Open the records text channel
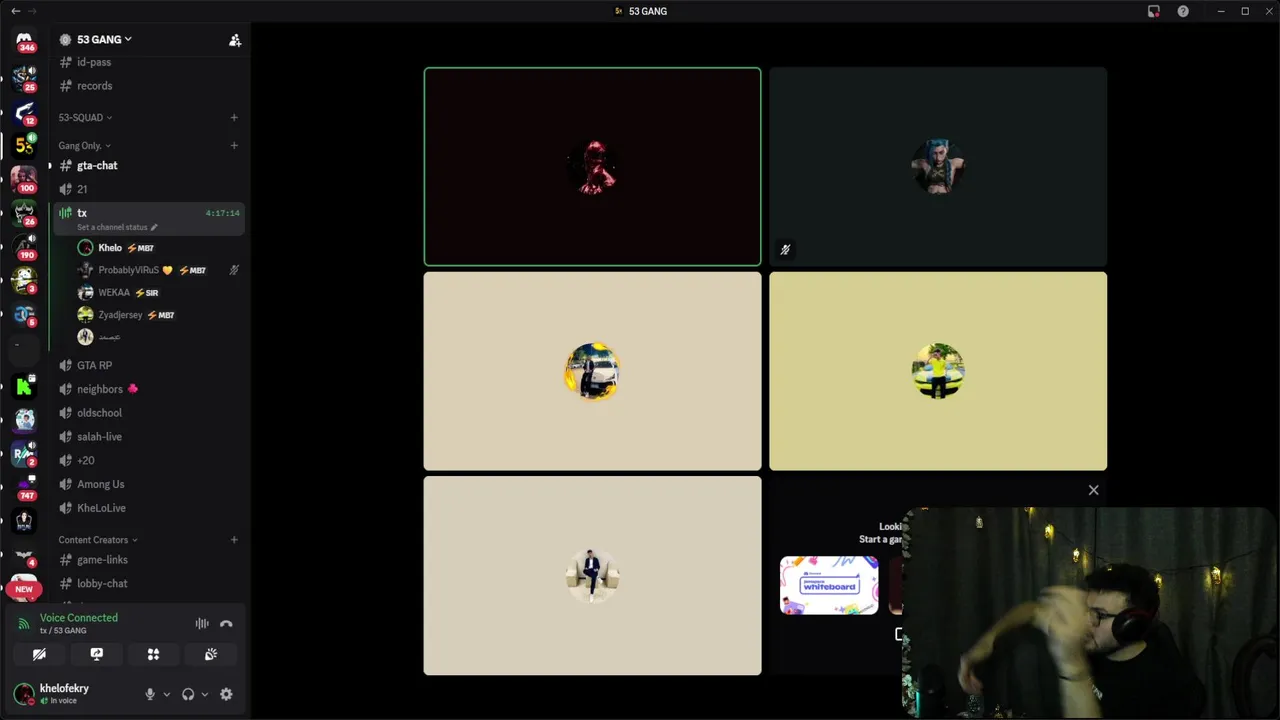Viewport: 1280px width, 720px height. (148, 86)
